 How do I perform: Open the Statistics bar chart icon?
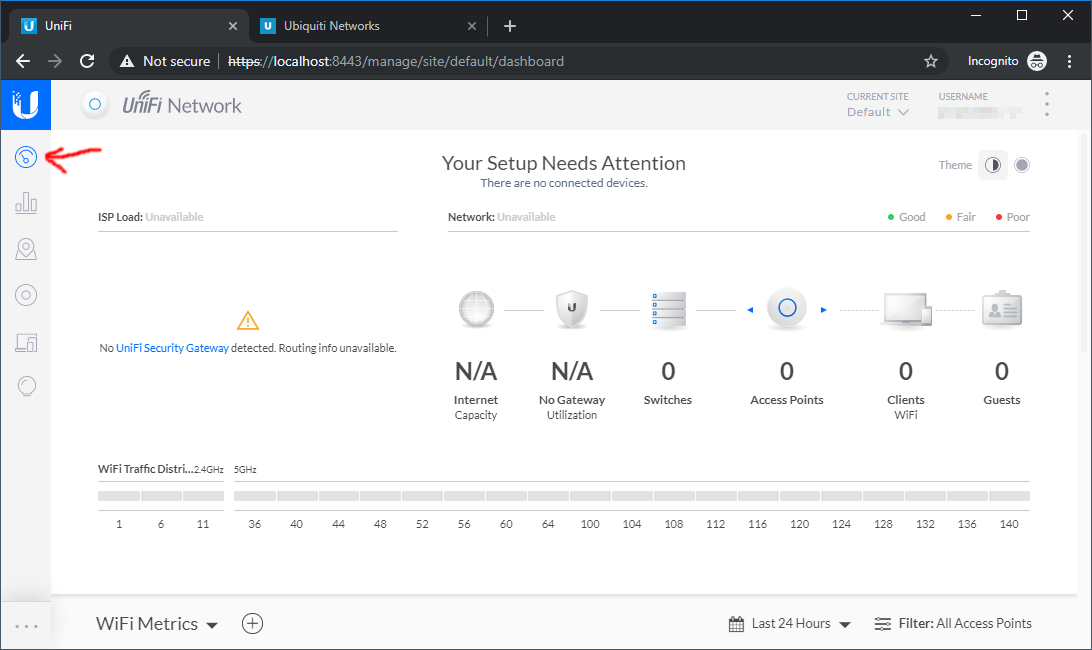[x=26, y=204]
